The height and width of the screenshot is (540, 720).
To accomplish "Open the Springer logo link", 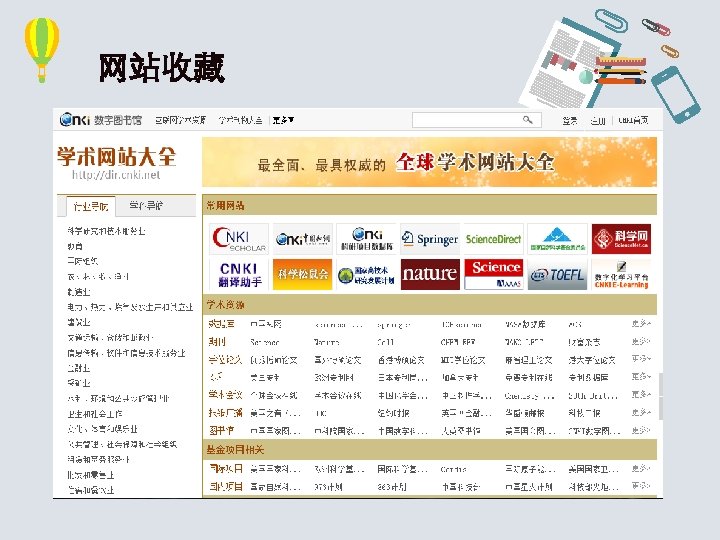I will click(430, 239).
